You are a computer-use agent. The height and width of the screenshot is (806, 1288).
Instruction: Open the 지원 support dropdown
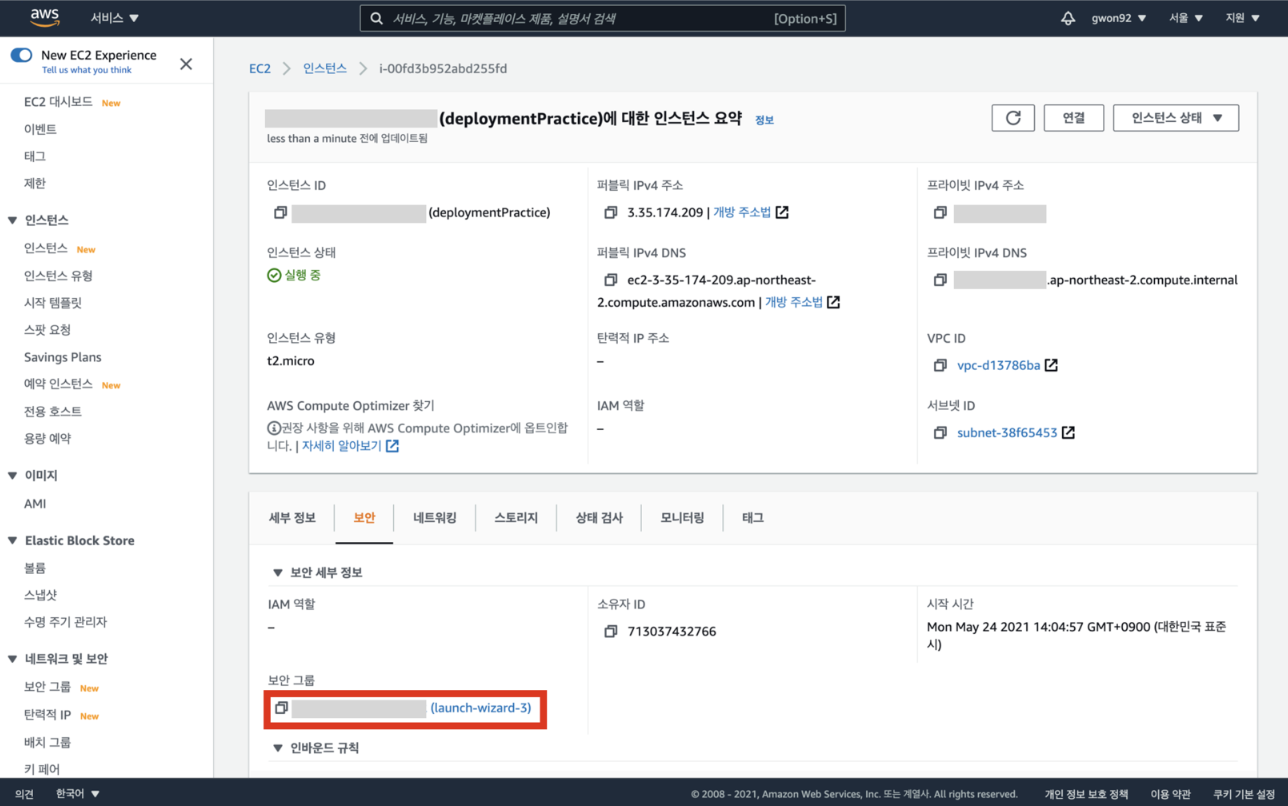click(x=1242, y=18)
